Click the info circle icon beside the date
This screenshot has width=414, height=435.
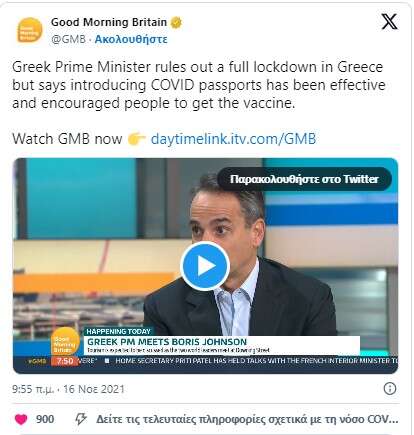390,389
